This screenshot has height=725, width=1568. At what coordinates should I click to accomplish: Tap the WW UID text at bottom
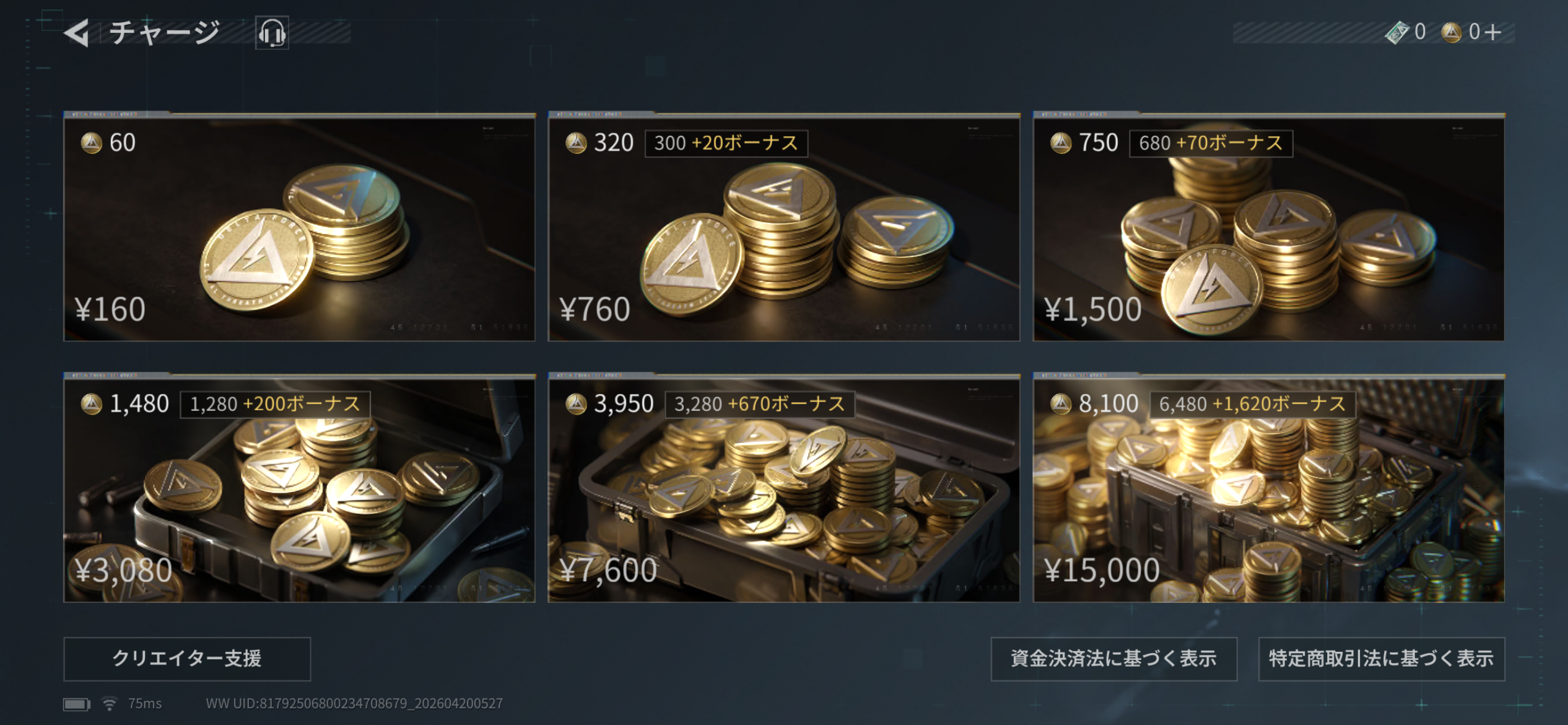pyautogui.click(x=354, y=704)
